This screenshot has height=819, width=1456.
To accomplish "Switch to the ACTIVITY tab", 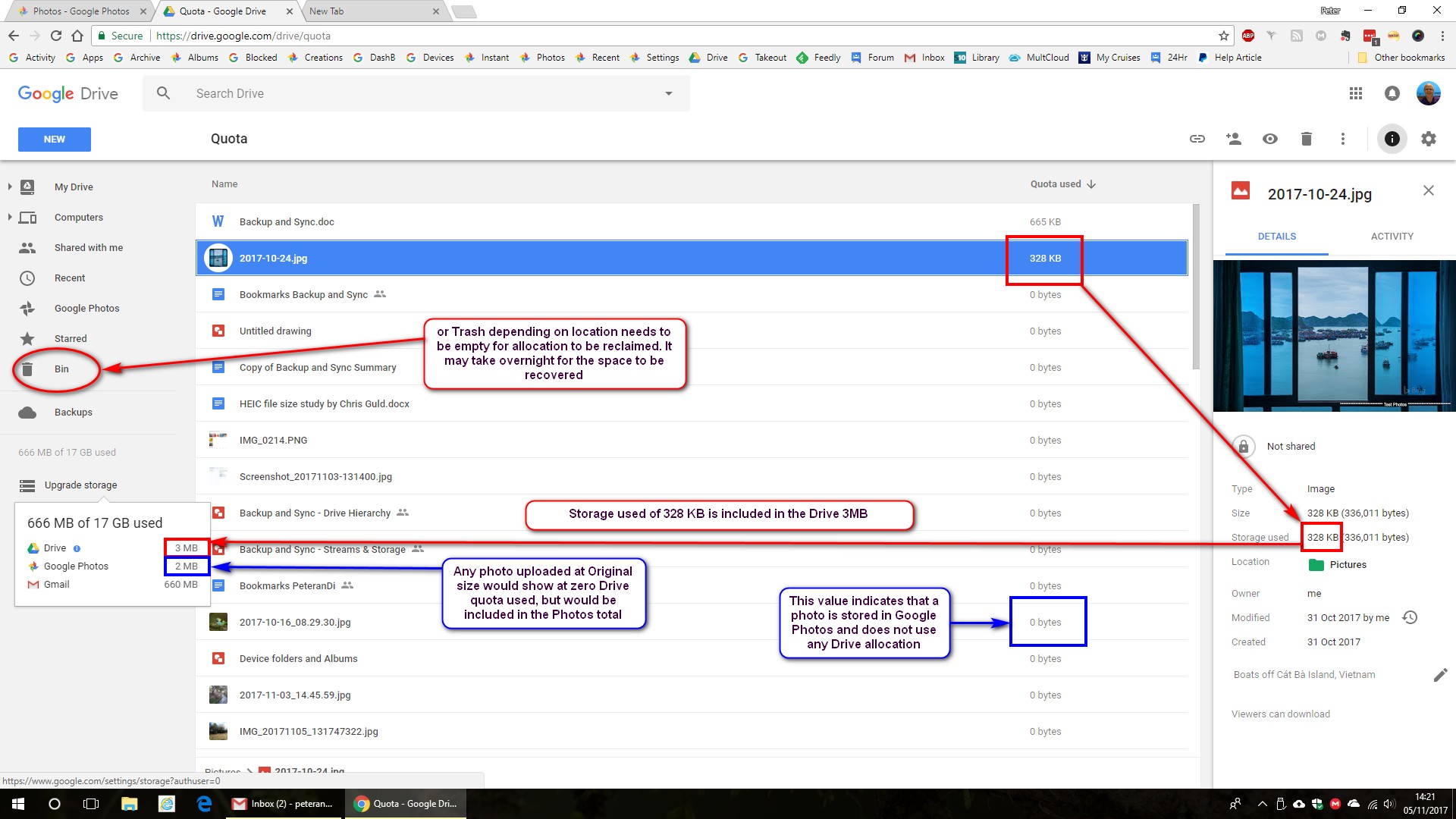I will click(1392, 236).
